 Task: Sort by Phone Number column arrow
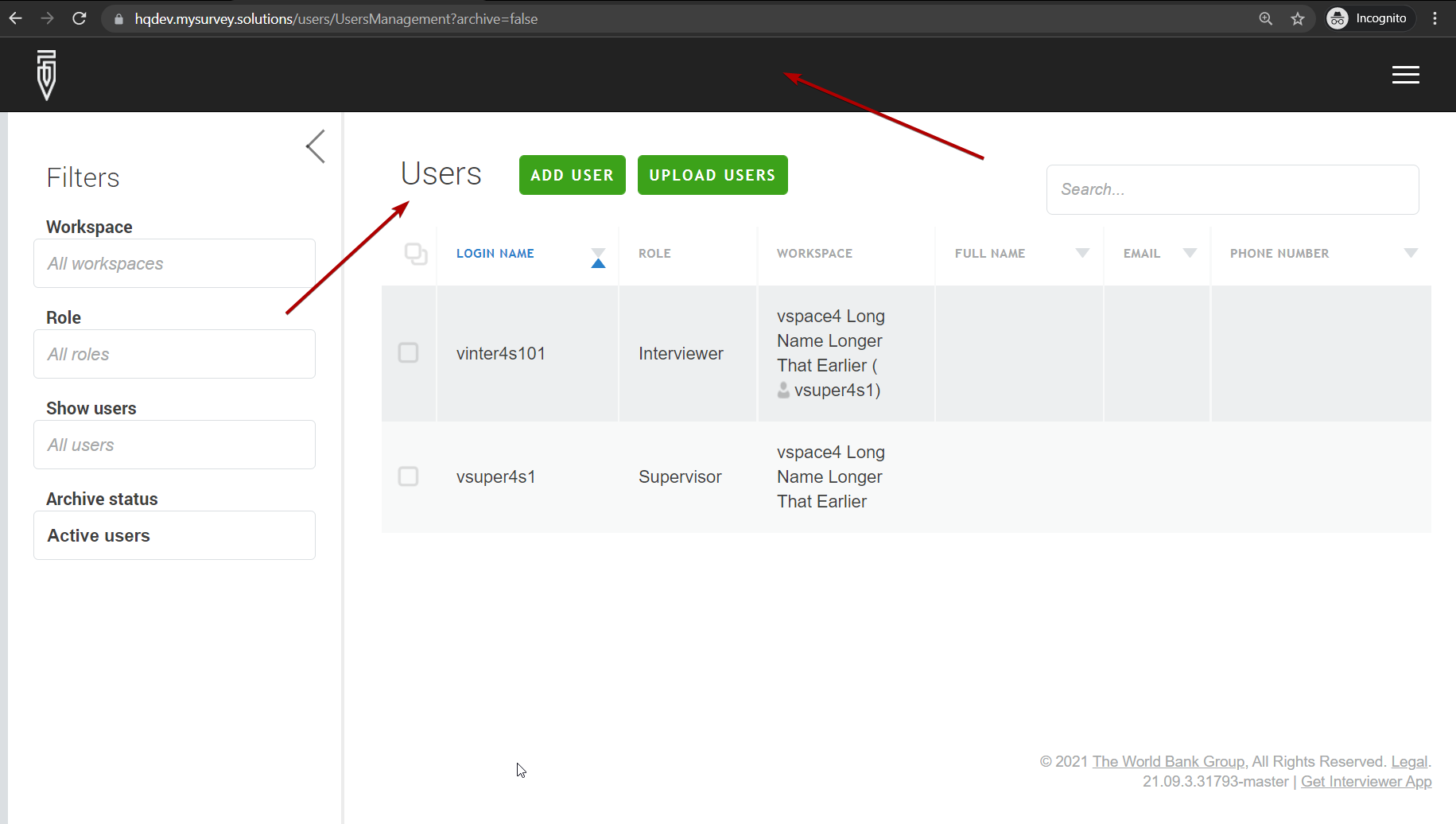(x=1411, y=253)
